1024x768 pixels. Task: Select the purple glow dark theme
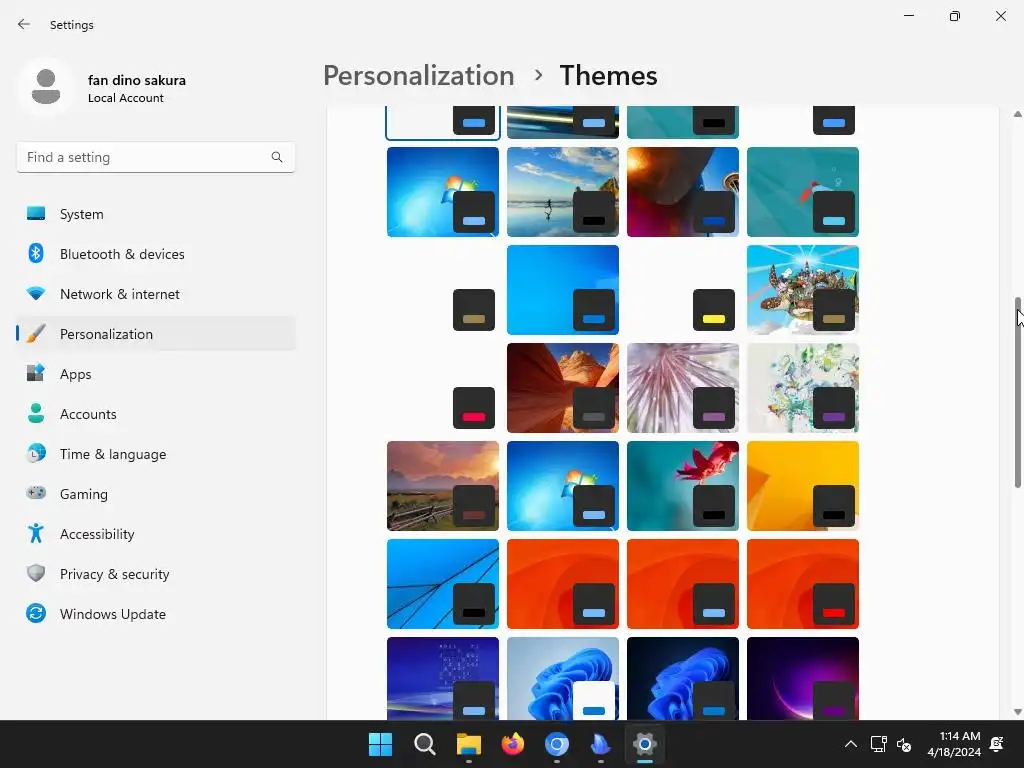pyautogui.click(x=803, y=679)
